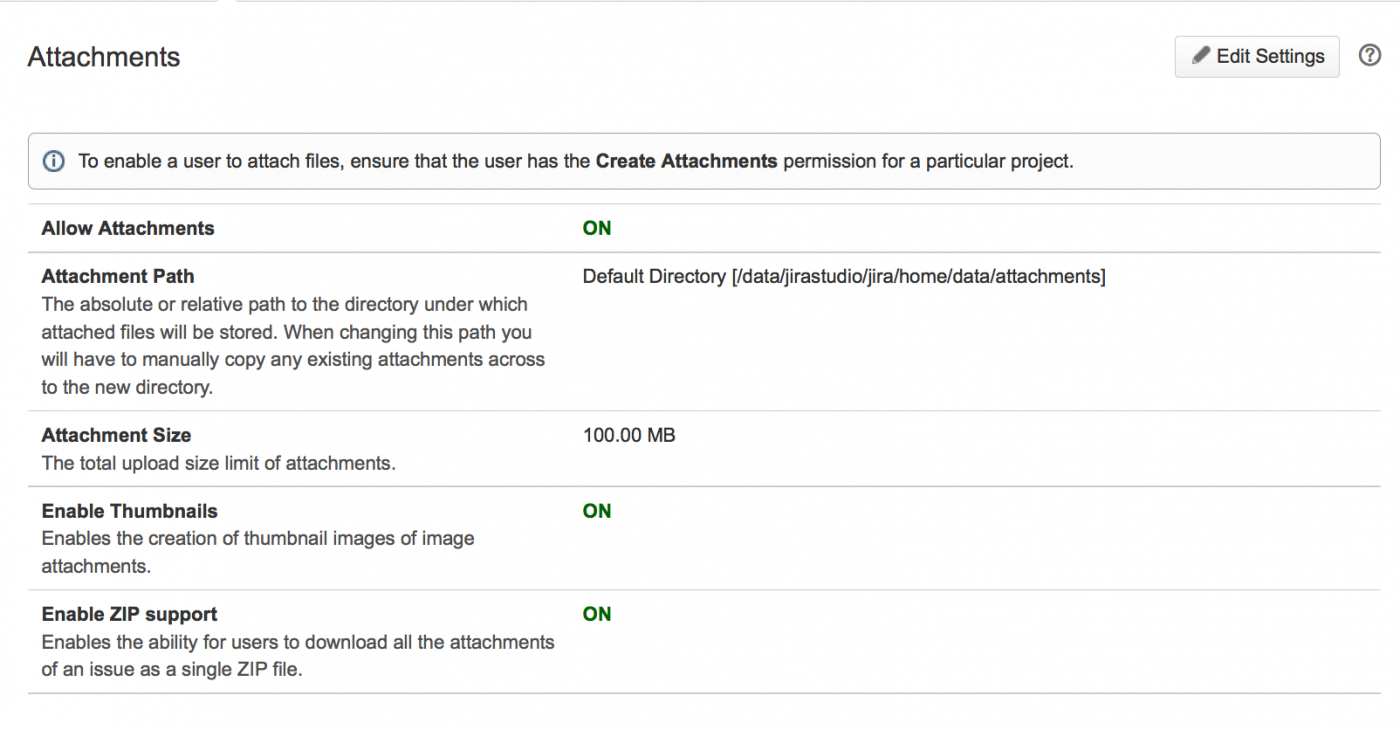Click the pencil icon in Edit Settings

[1201, 56]
